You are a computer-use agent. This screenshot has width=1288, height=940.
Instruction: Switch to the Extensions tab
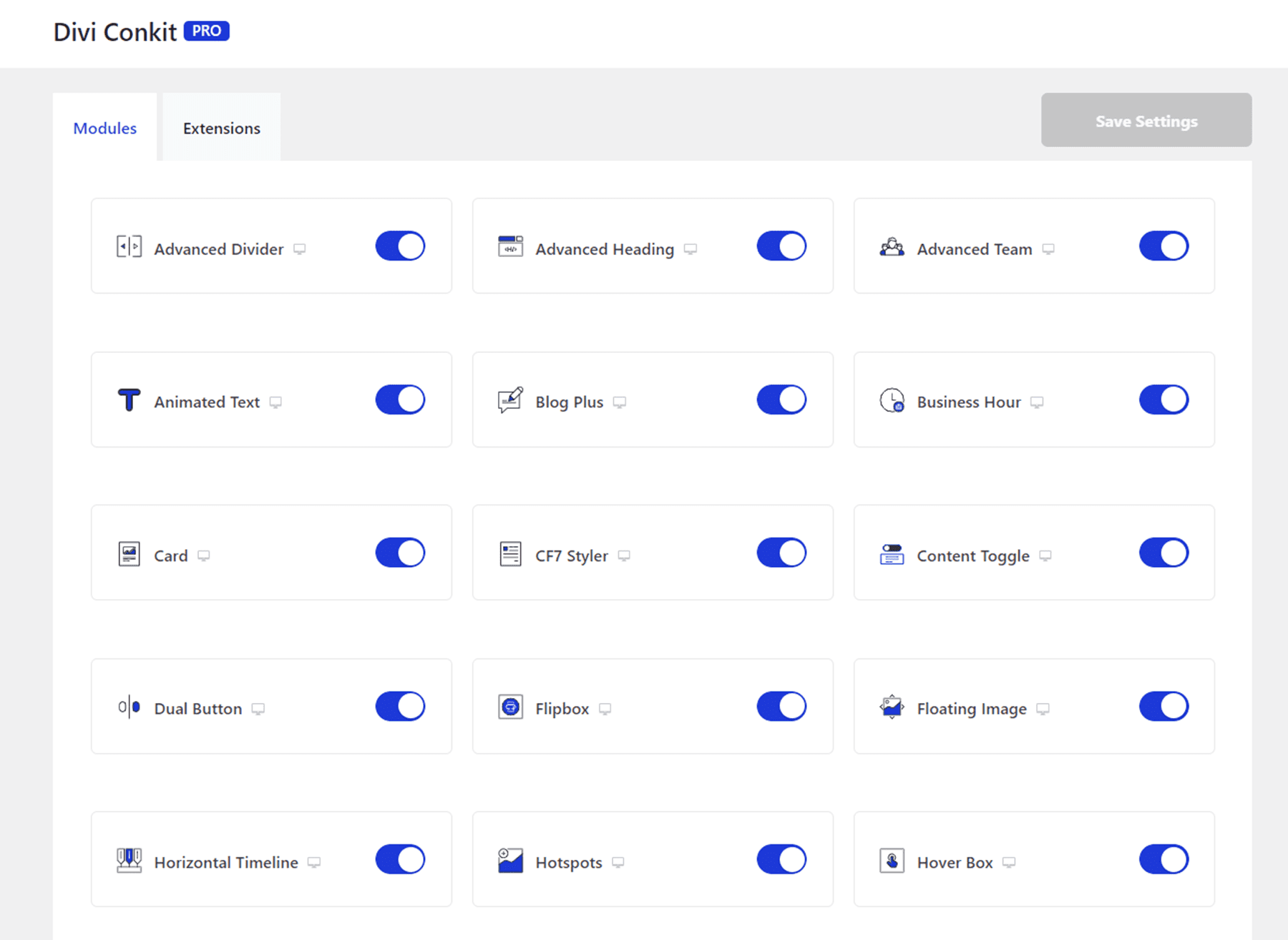[221, 128]
